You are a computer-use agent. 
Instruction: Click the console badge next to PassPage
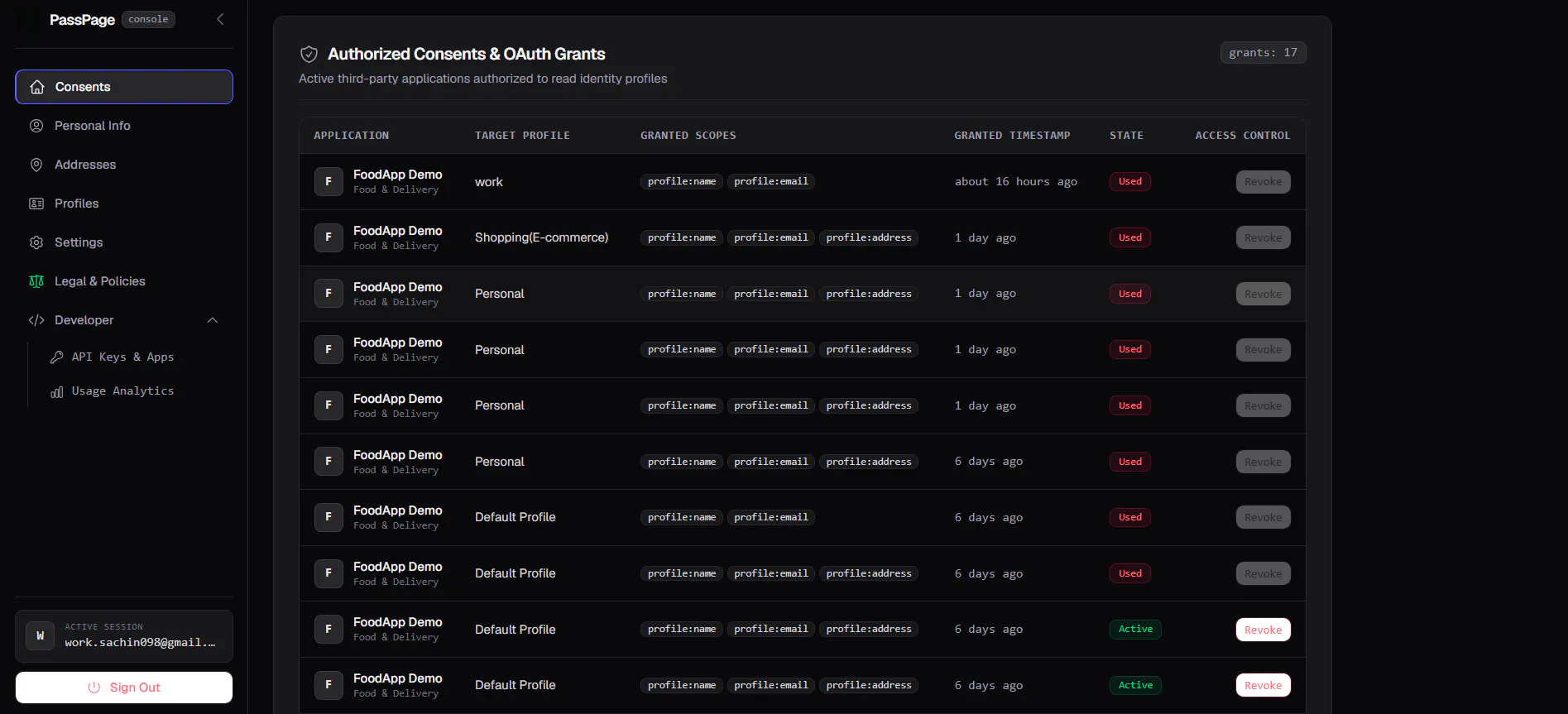coord(148,19)
